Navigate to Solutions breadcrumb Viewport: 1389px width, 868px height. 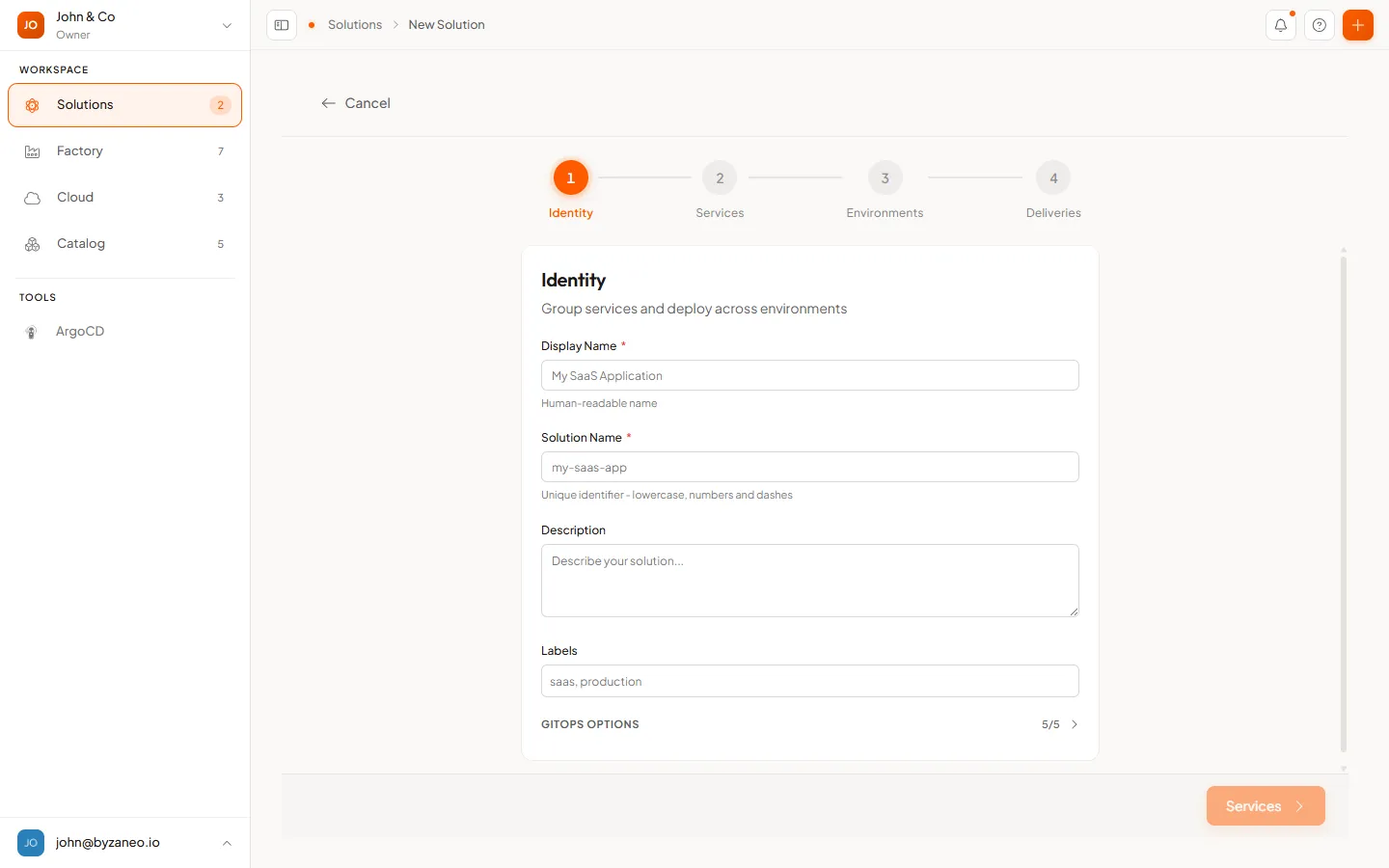tap(355, 25)
